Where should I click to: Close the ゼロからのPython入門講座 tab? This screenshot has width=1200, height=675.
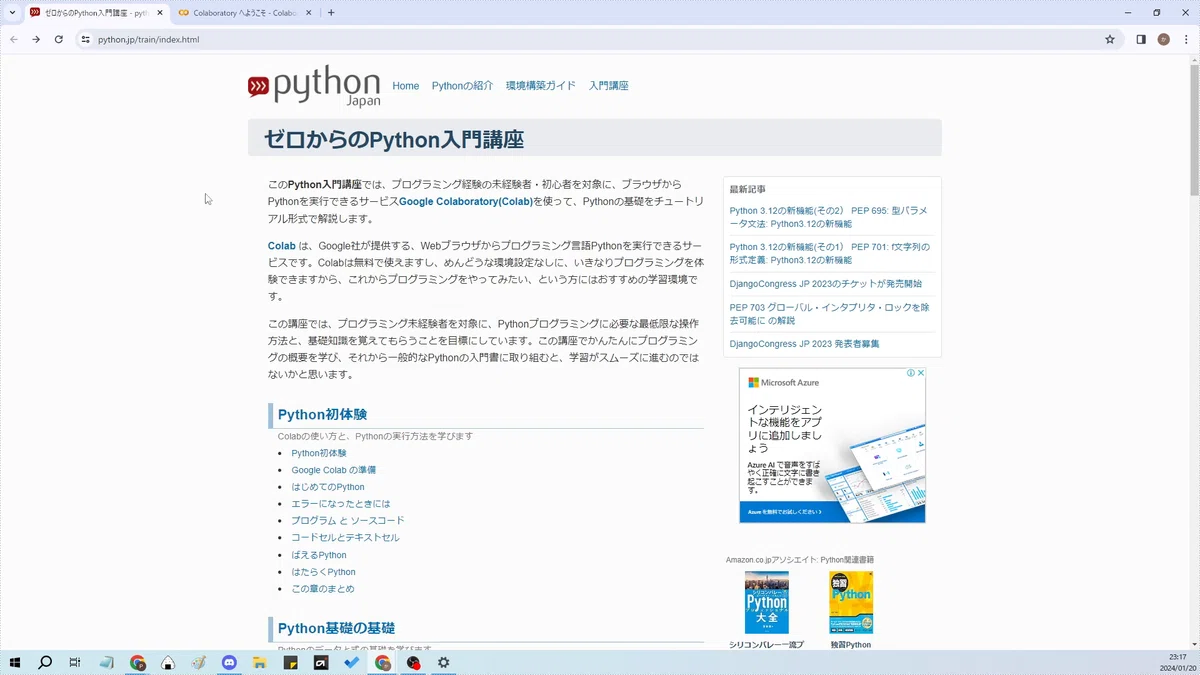coord(160,13)
